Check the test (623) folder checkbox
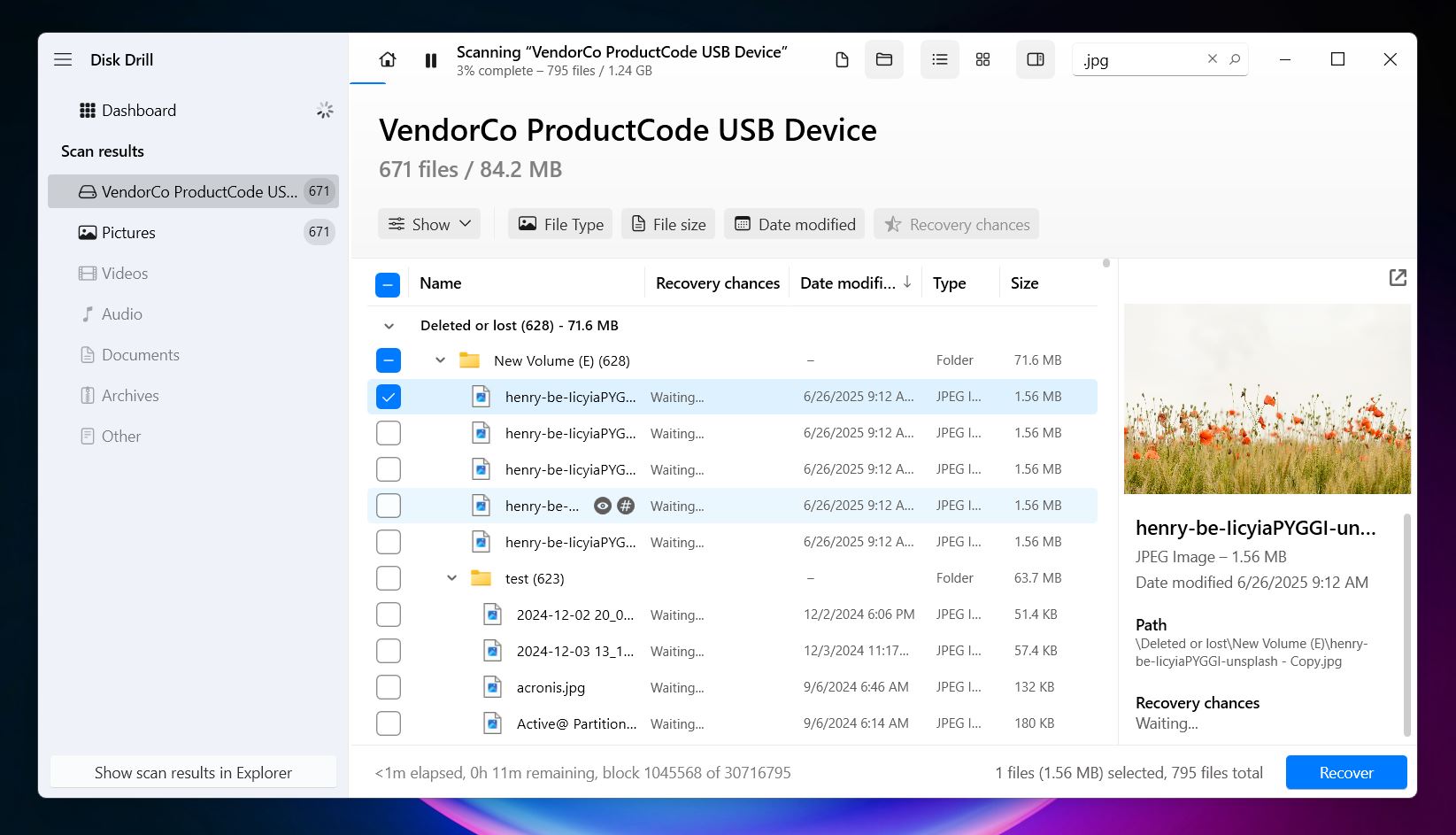The image size is (1456, 835). pos(389,578)
